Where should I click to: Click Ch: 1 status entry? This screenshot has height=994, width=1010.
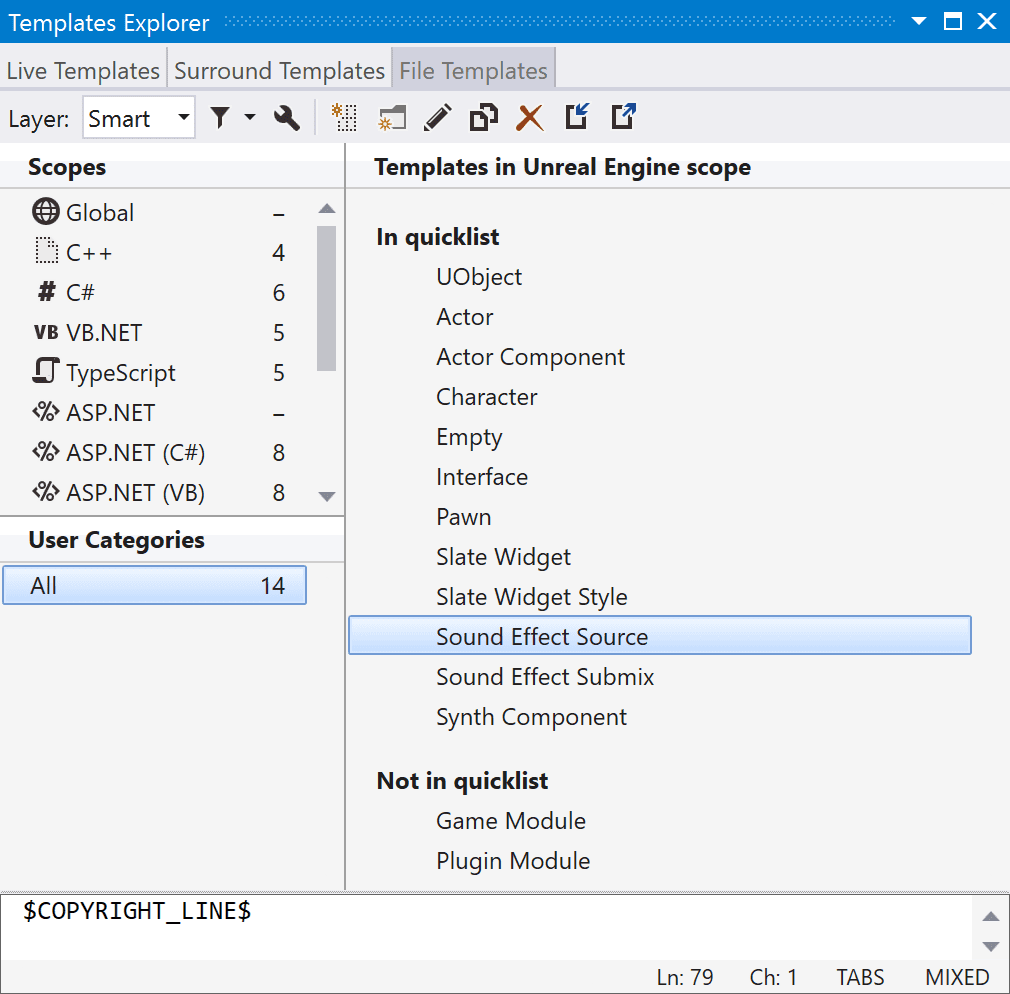tap(773, 977)
